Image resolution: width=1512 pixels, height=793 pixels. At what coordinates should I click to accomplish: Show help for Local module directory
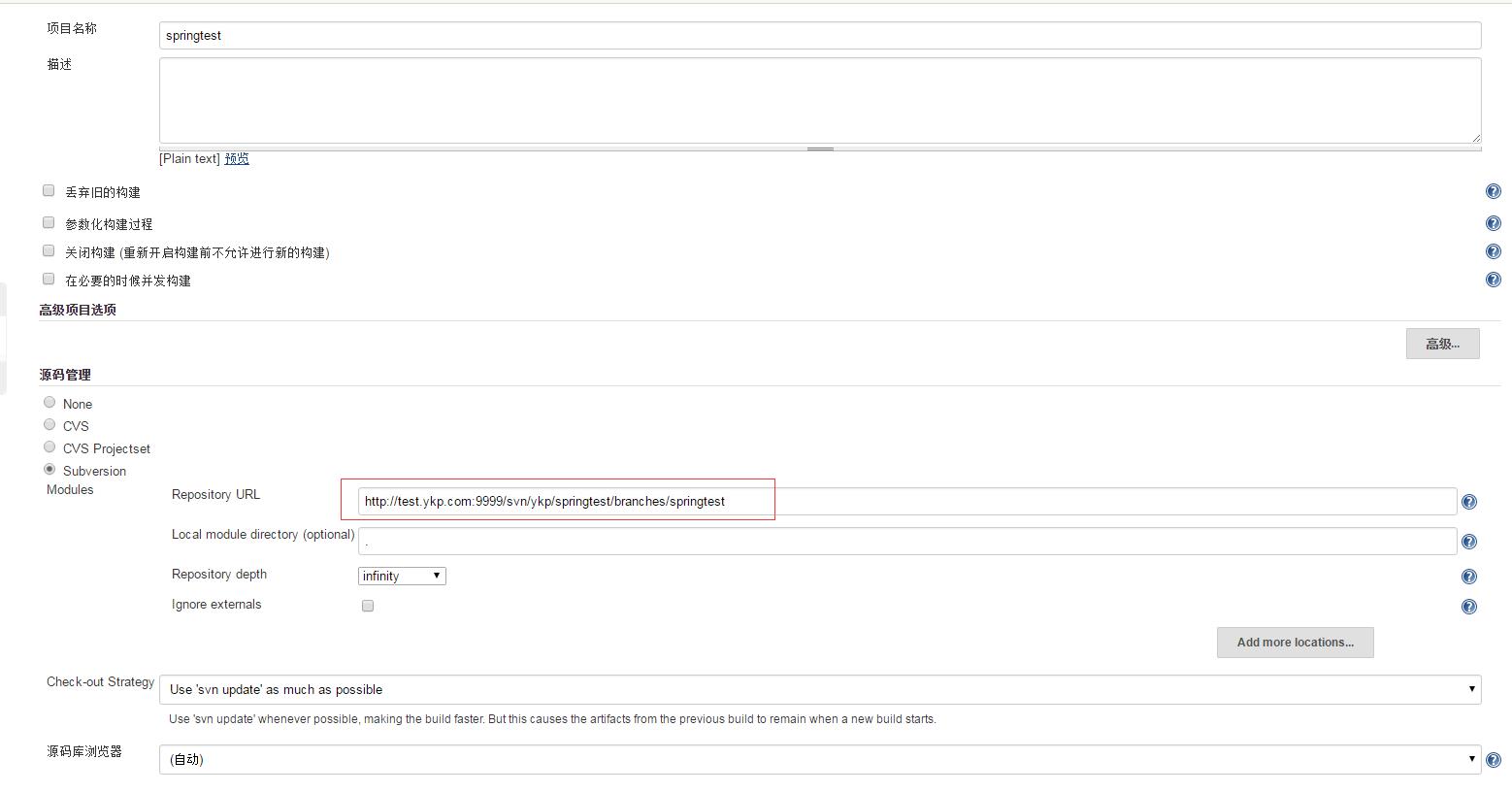point(1468,542)
